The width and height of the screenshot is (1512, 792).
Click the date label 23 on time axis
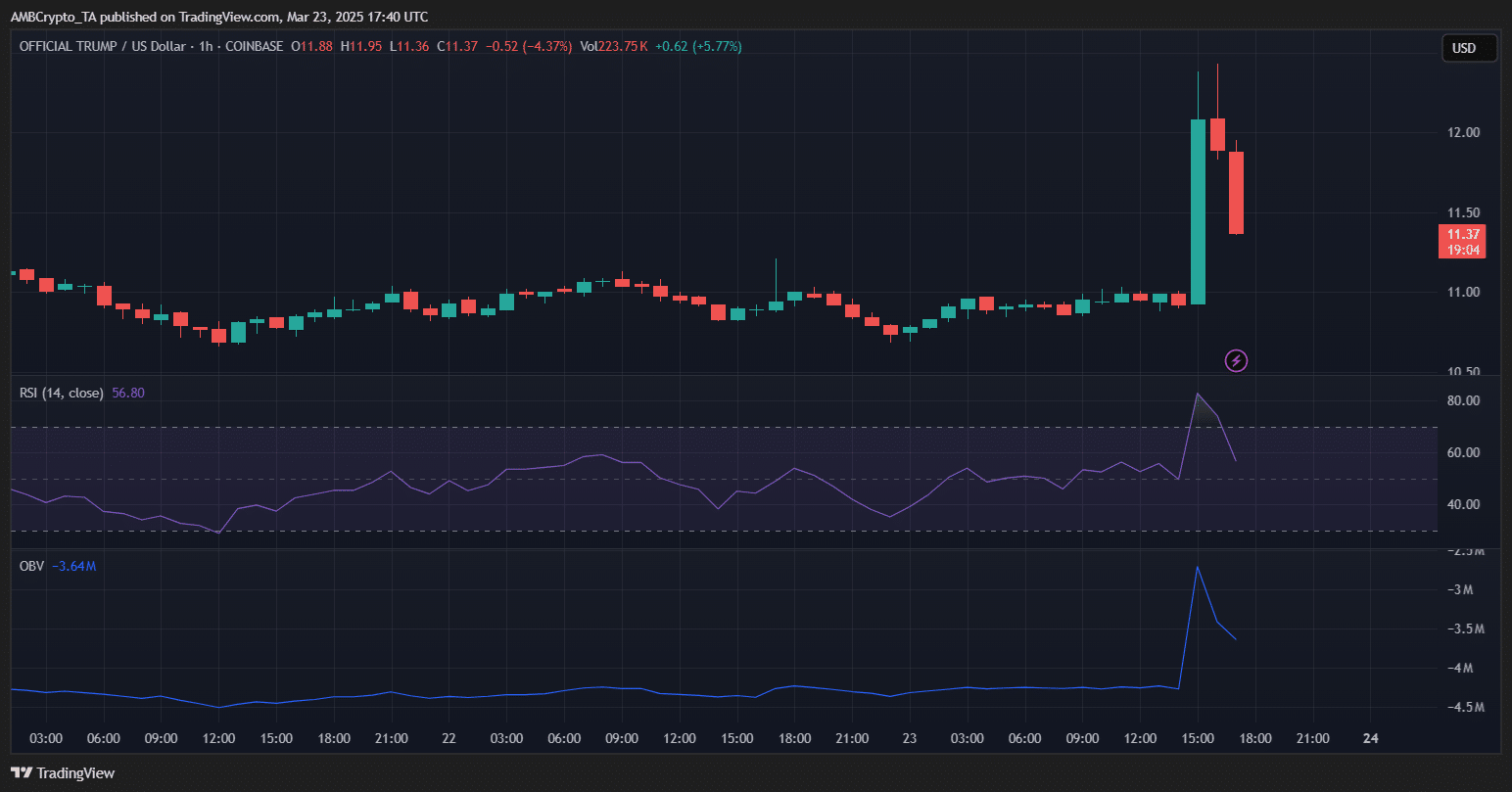[910, 738]
